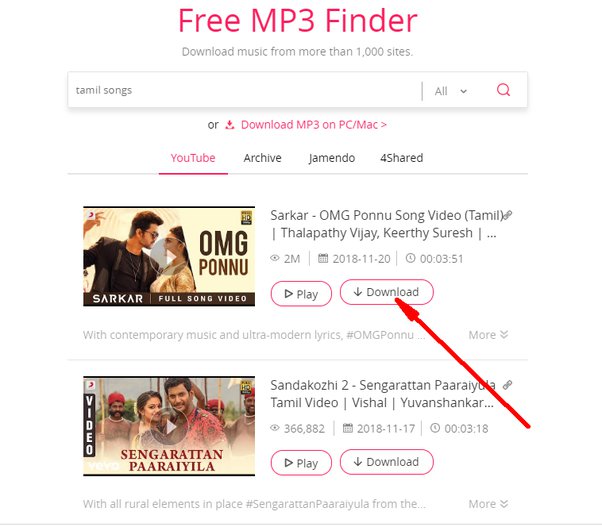Screen dimensions: 602x527
Task: Open the Jamendo tab
Action: [332, 158]
